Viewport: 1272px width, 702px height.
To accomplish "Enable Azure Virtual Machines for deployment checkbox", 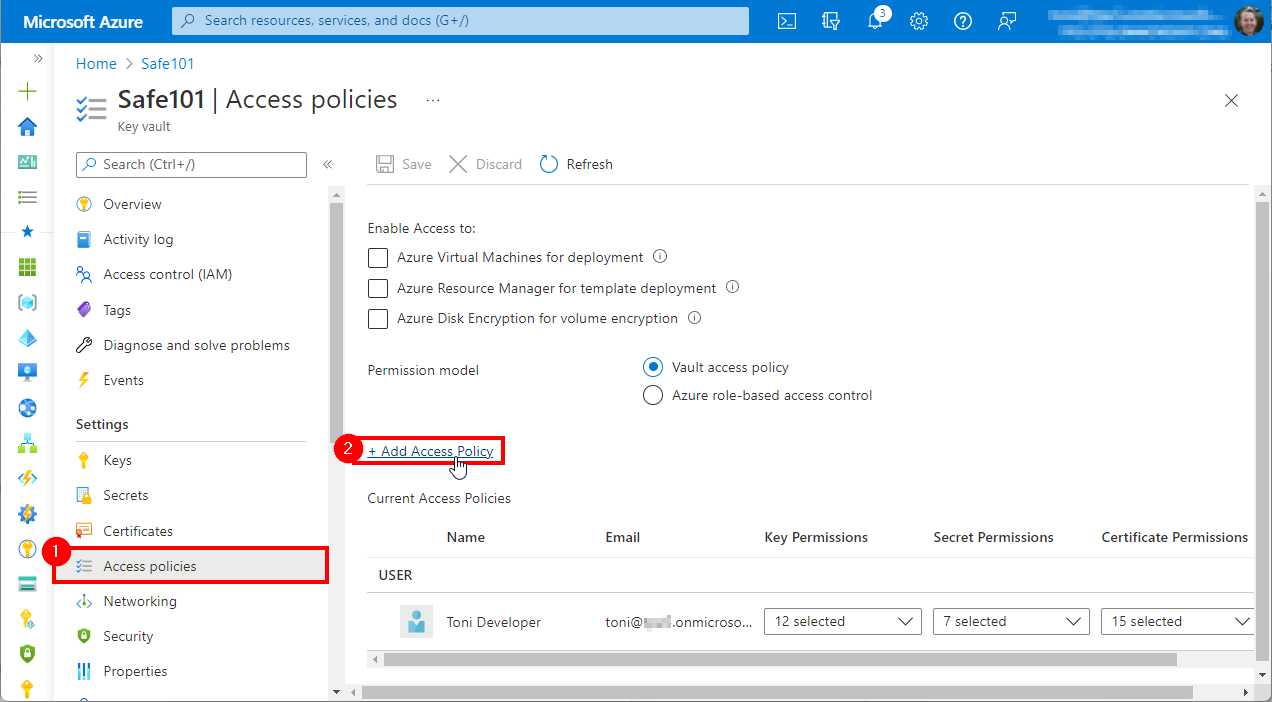I will click(378, 258).
